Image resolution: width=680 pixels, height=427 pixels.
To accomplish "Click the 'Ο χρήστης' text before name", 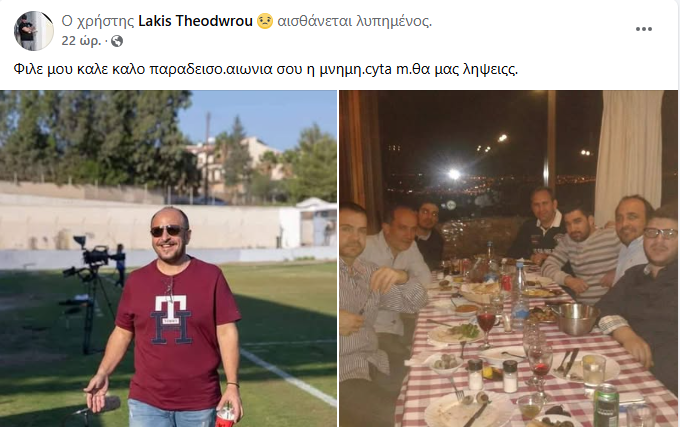I will [x=98, y=21].
